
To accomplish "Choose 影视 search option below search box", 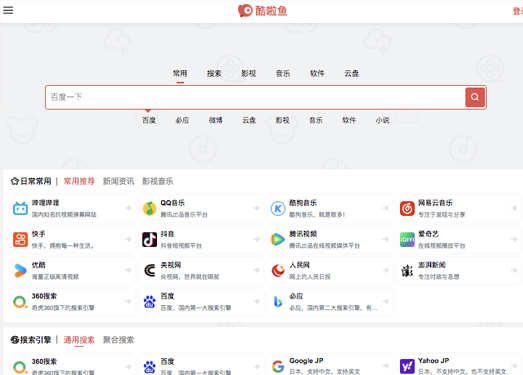I will point(282,120).
